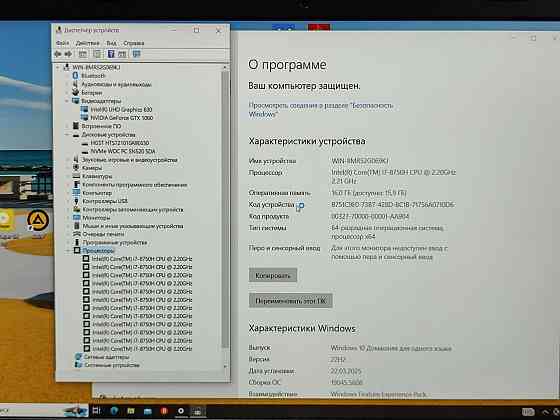Open the Settings gear taskbar icon
Viewport: 560px width, 420px height.
tap(181, 411)
